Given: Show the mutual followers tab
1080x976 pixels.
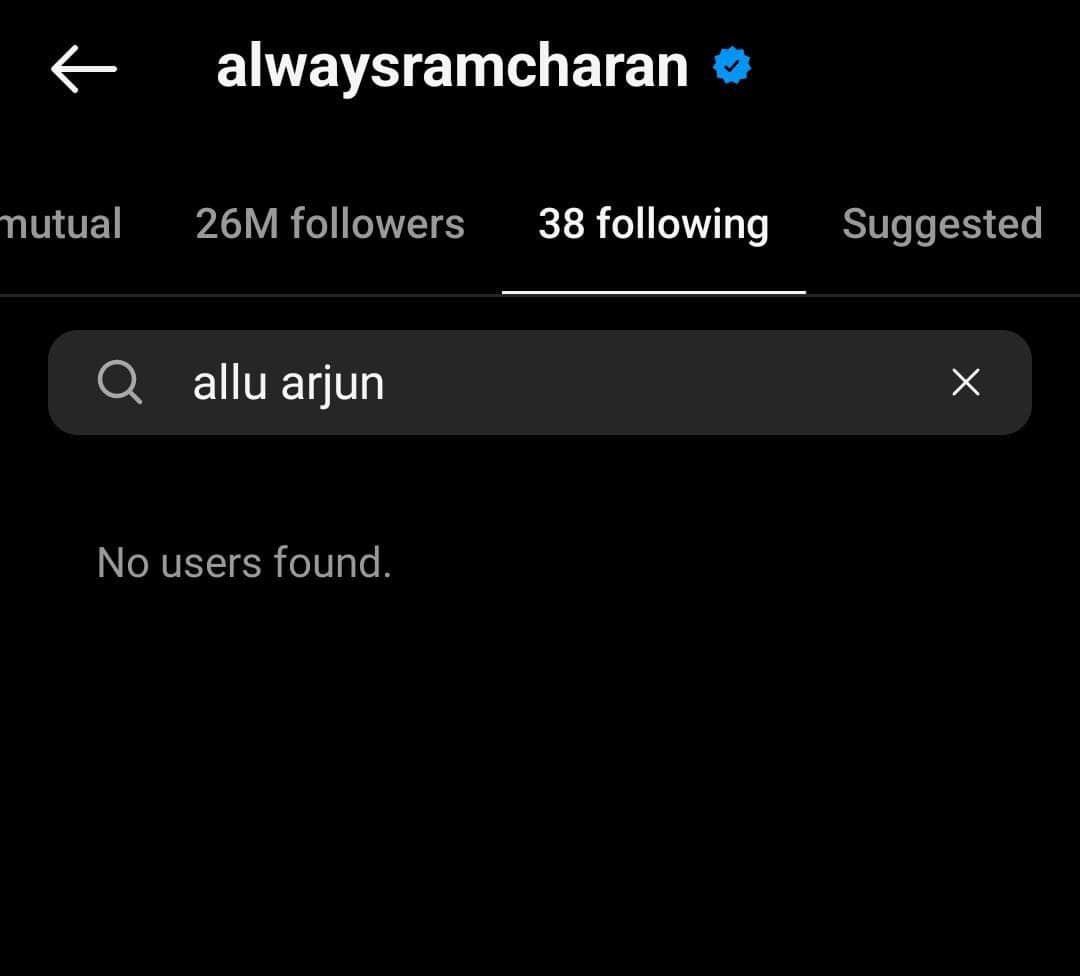Looking at the screenshot, I should tap(61, 224).
